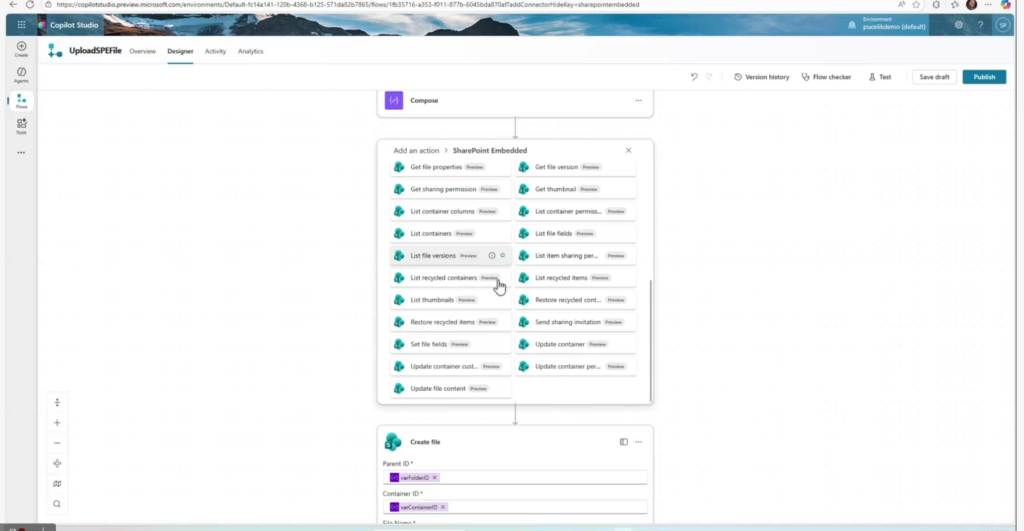Toggle the minimap icon
The height and width of the screenshot is (531, 1024).
(x=57, y=483)
